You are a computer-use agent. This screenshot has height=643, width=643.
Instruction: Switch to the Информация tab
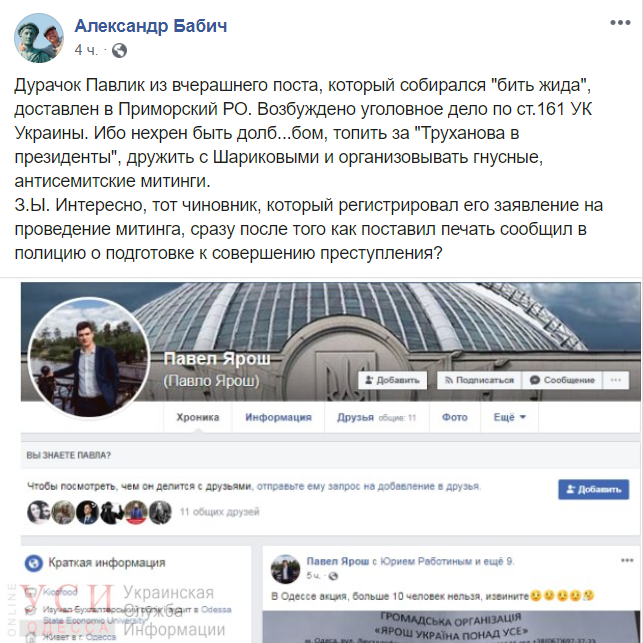click(278, 417)
